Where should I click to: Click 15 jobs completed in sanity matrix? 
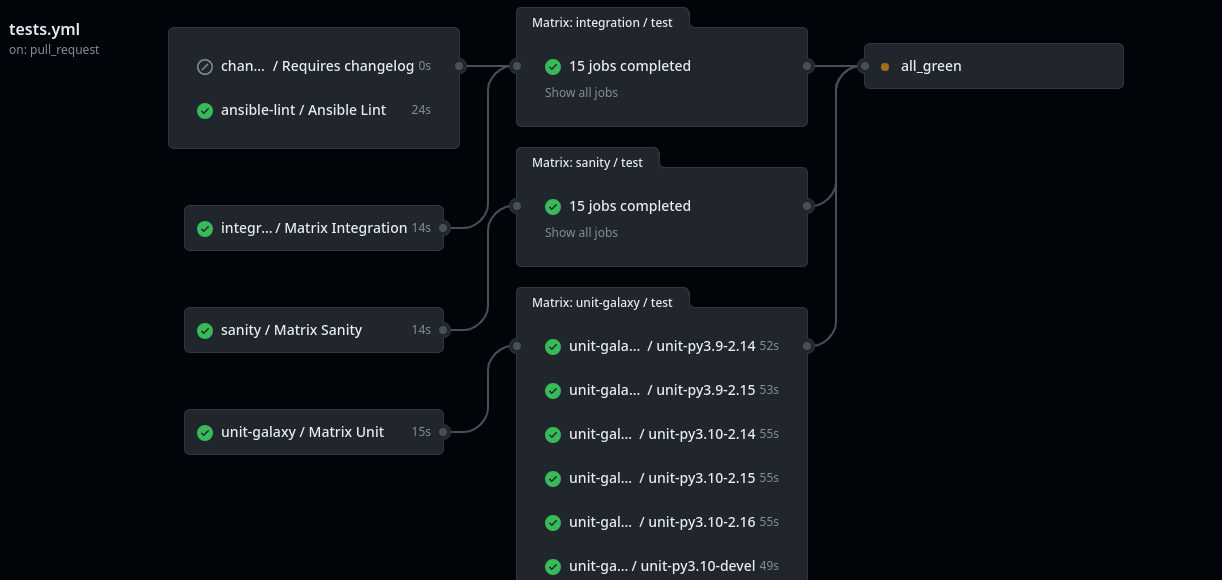[630, 206]
